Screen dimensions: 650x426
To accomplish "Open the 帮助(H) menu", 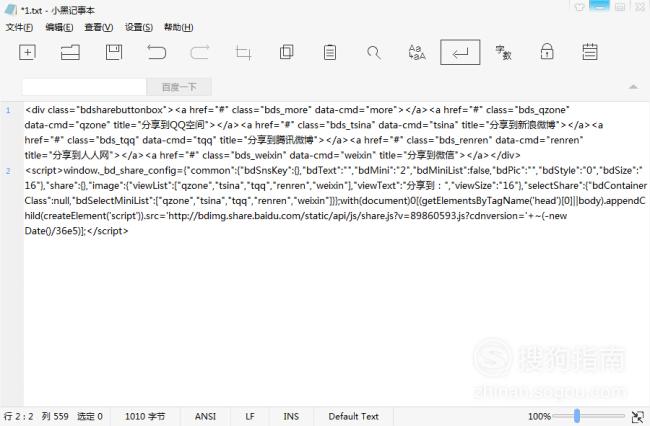I will click(x=179, y=27).
